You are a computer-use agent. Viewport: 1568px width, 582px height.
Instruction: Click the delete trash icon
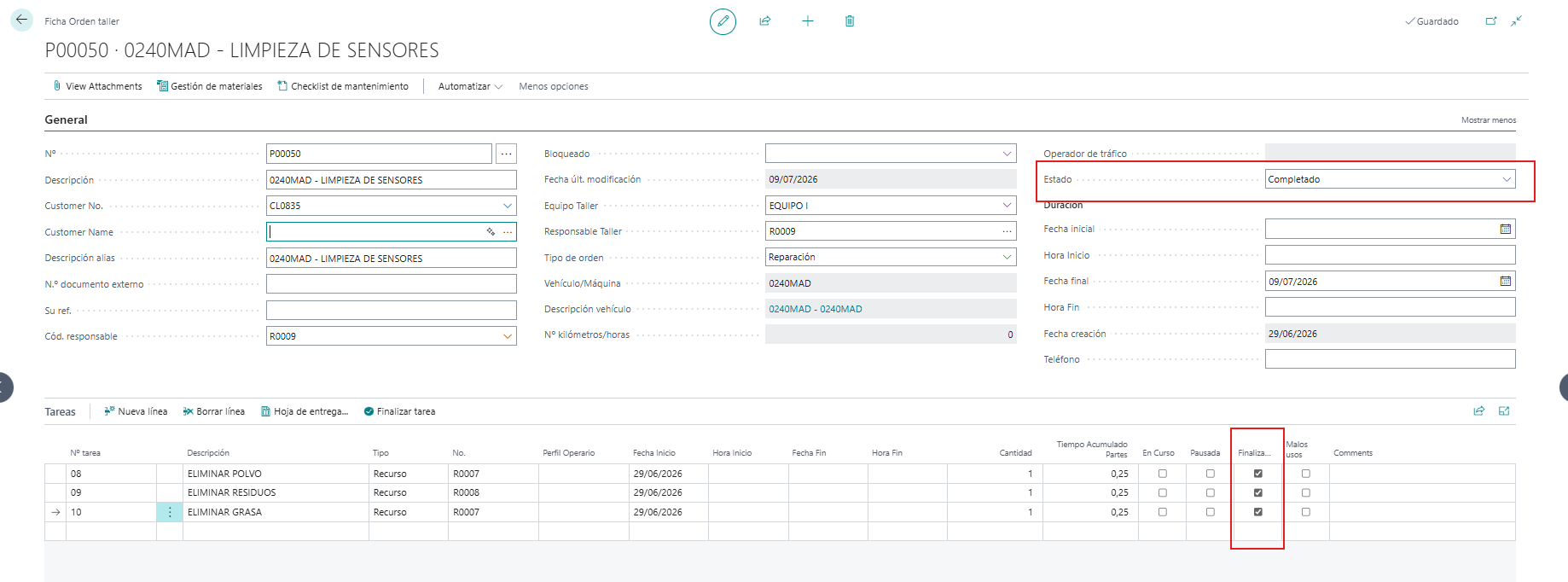click(850, 21)
